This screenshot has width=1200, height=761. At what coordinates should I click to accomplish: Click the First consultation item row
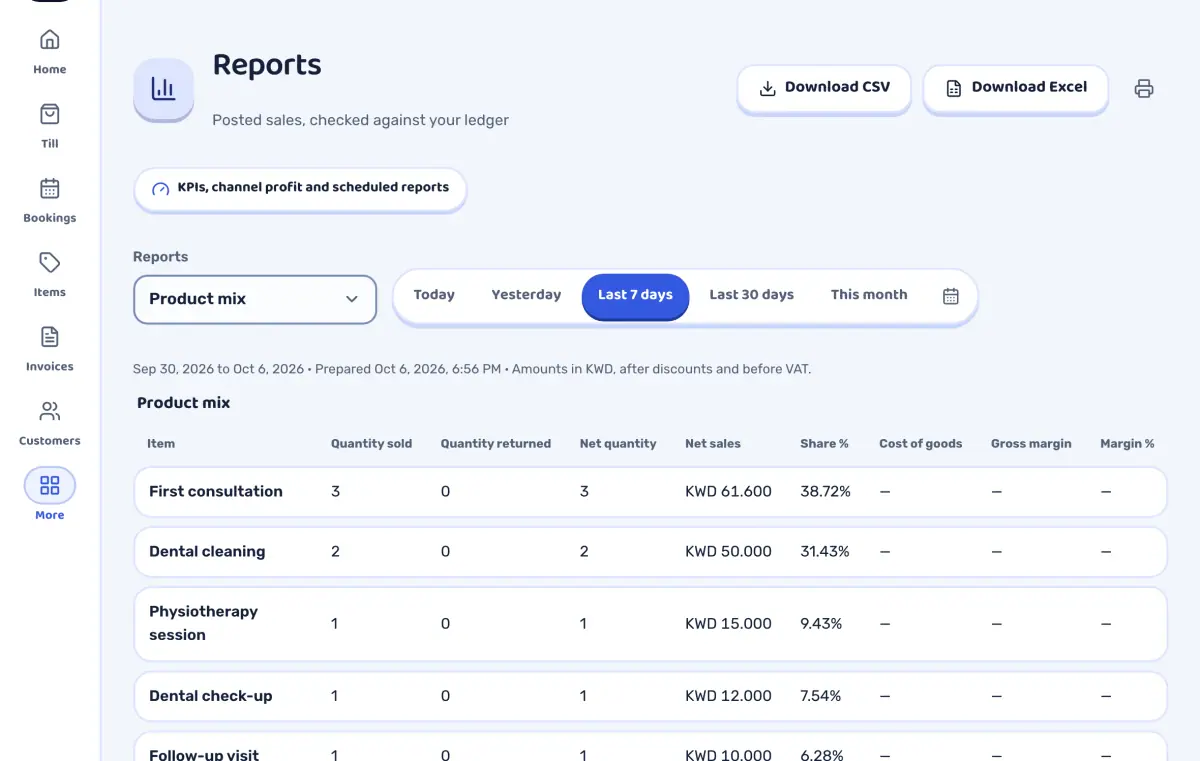coord(650,492)
